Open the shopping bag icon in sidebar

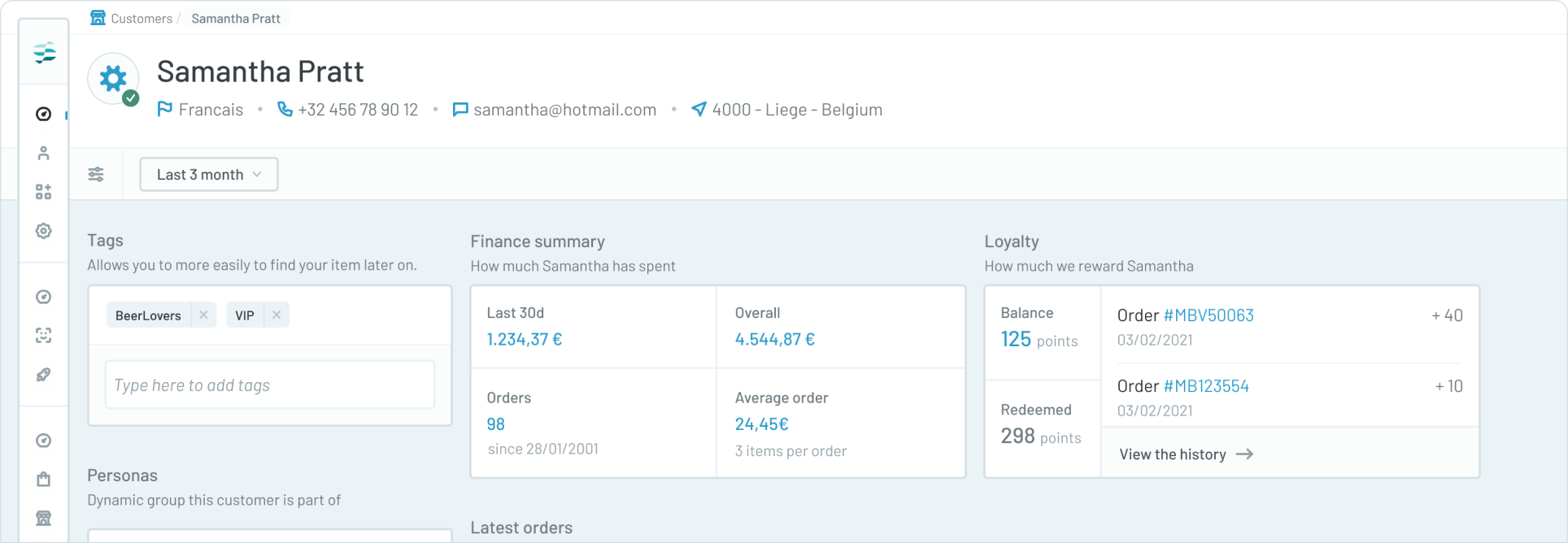click(44, 480)
